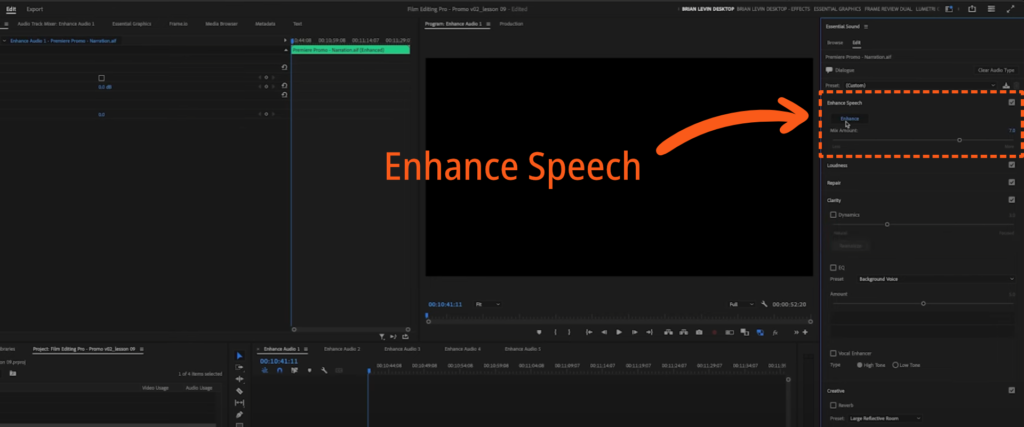Open Program monitor settings wrench
1024x427 pixels.
click(764, 304)
